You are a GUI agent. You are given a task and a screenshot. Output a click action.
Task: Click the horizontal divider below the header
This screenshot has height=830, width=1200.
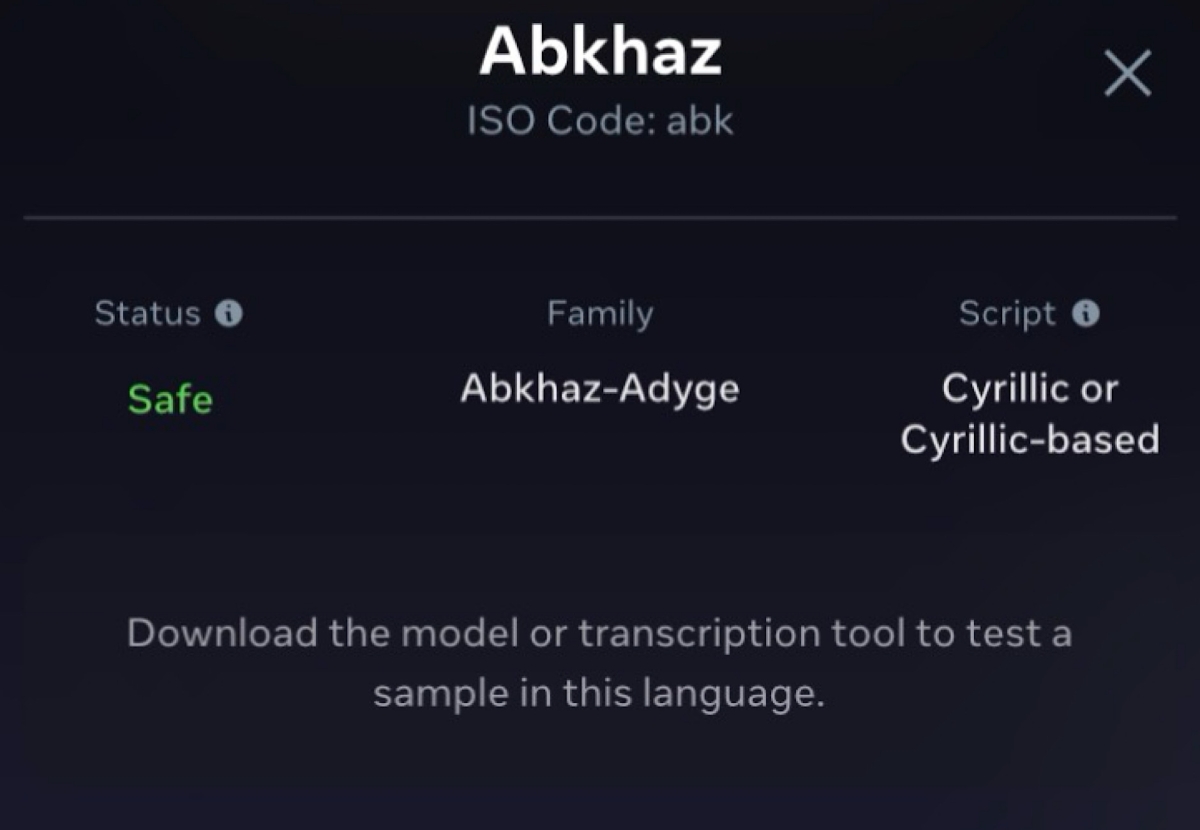pyautogui.click(x=600, y=217)
